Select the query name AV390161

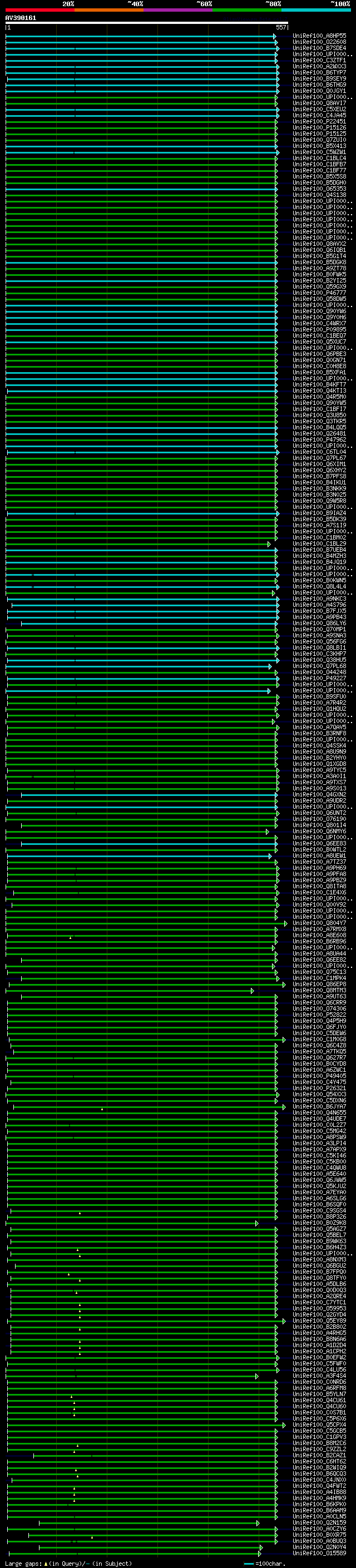(21, 18)
